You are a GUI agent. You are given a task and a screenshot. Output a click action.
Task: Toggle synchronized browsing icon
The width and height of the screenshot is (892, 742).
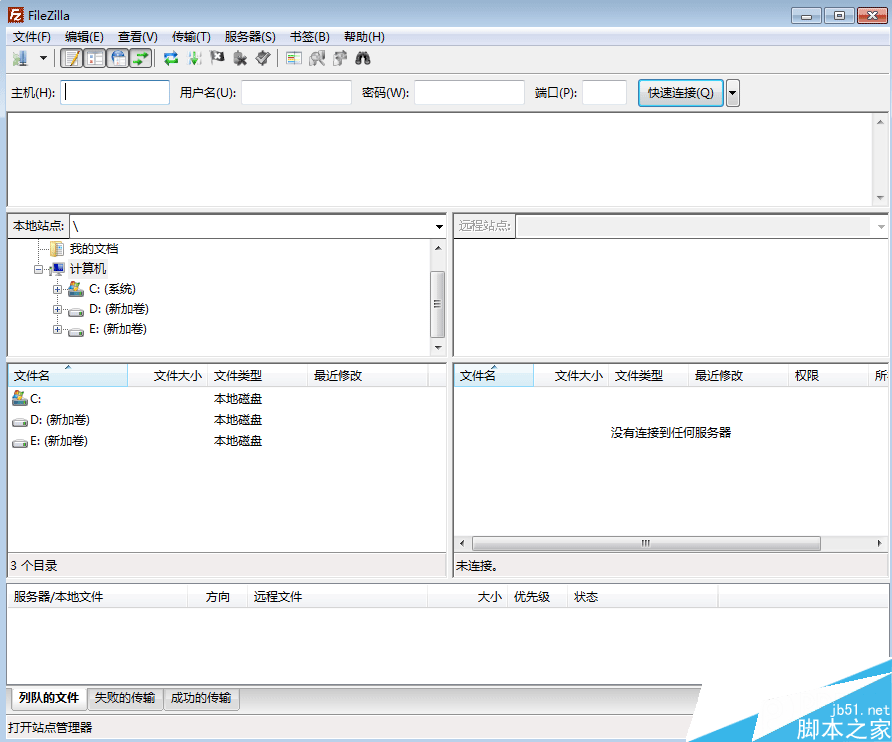pos(340,58)
